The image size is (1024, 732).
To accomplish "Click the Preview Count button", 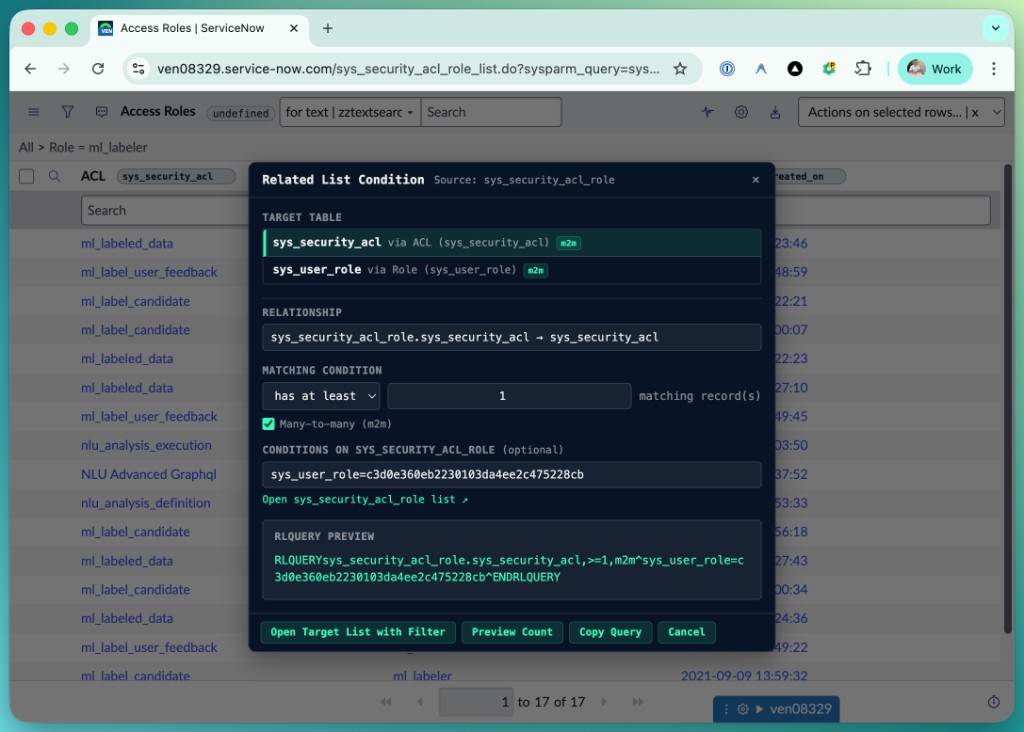I will [x=512, y=632].
